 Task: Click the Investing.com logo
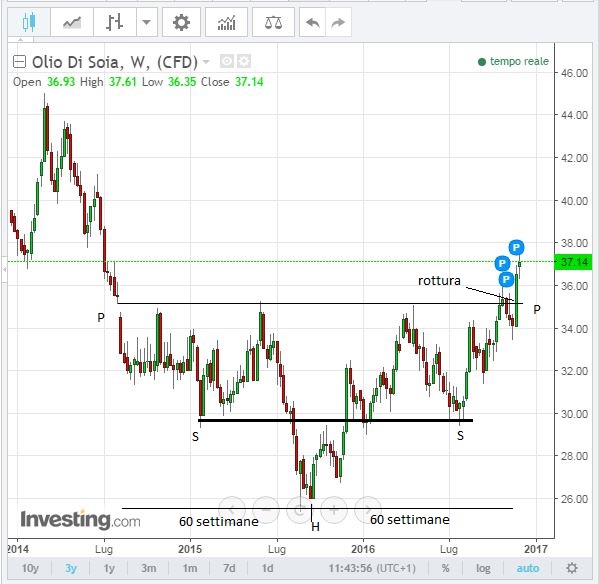[81, 520]
